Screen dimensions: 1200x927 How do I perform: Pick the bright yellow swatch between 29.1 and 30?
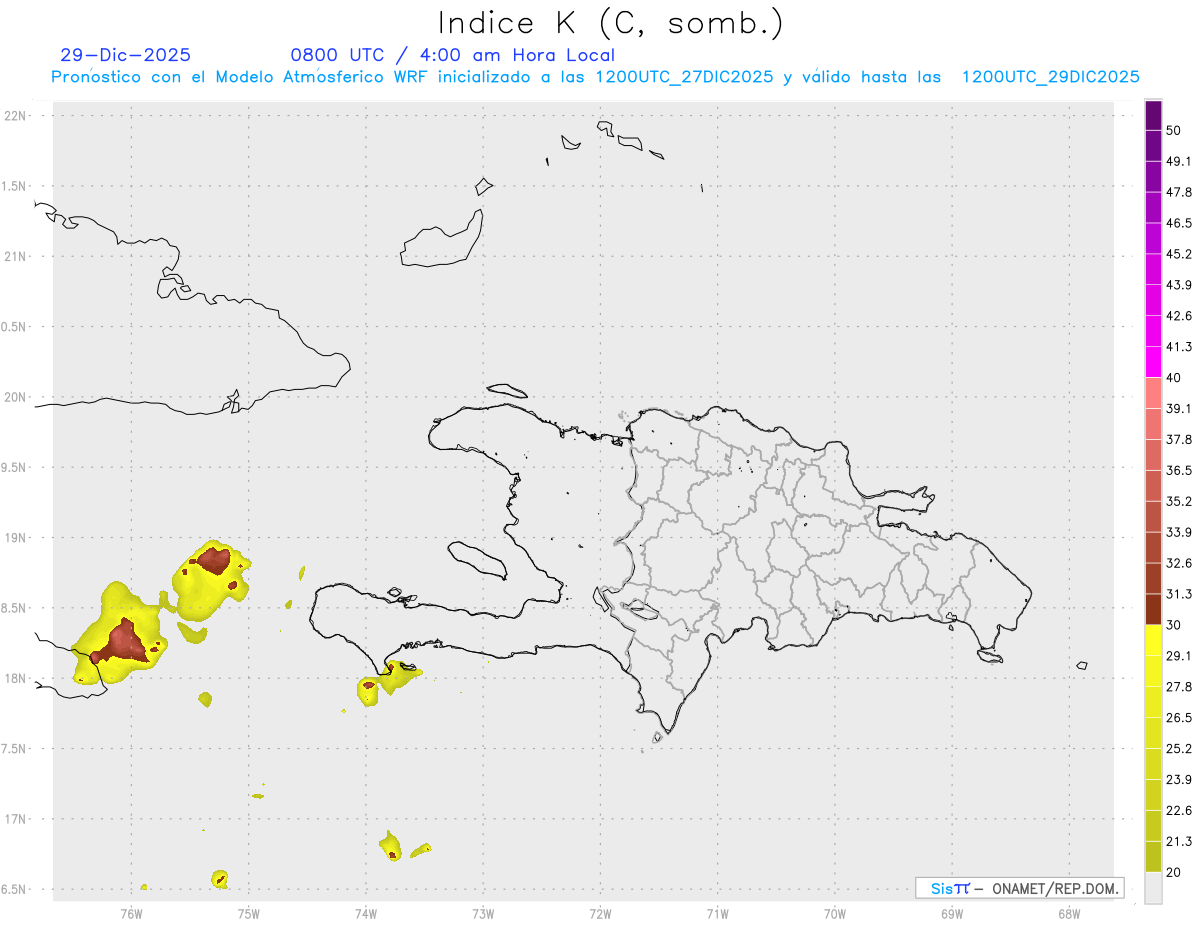pos(1153,640)
